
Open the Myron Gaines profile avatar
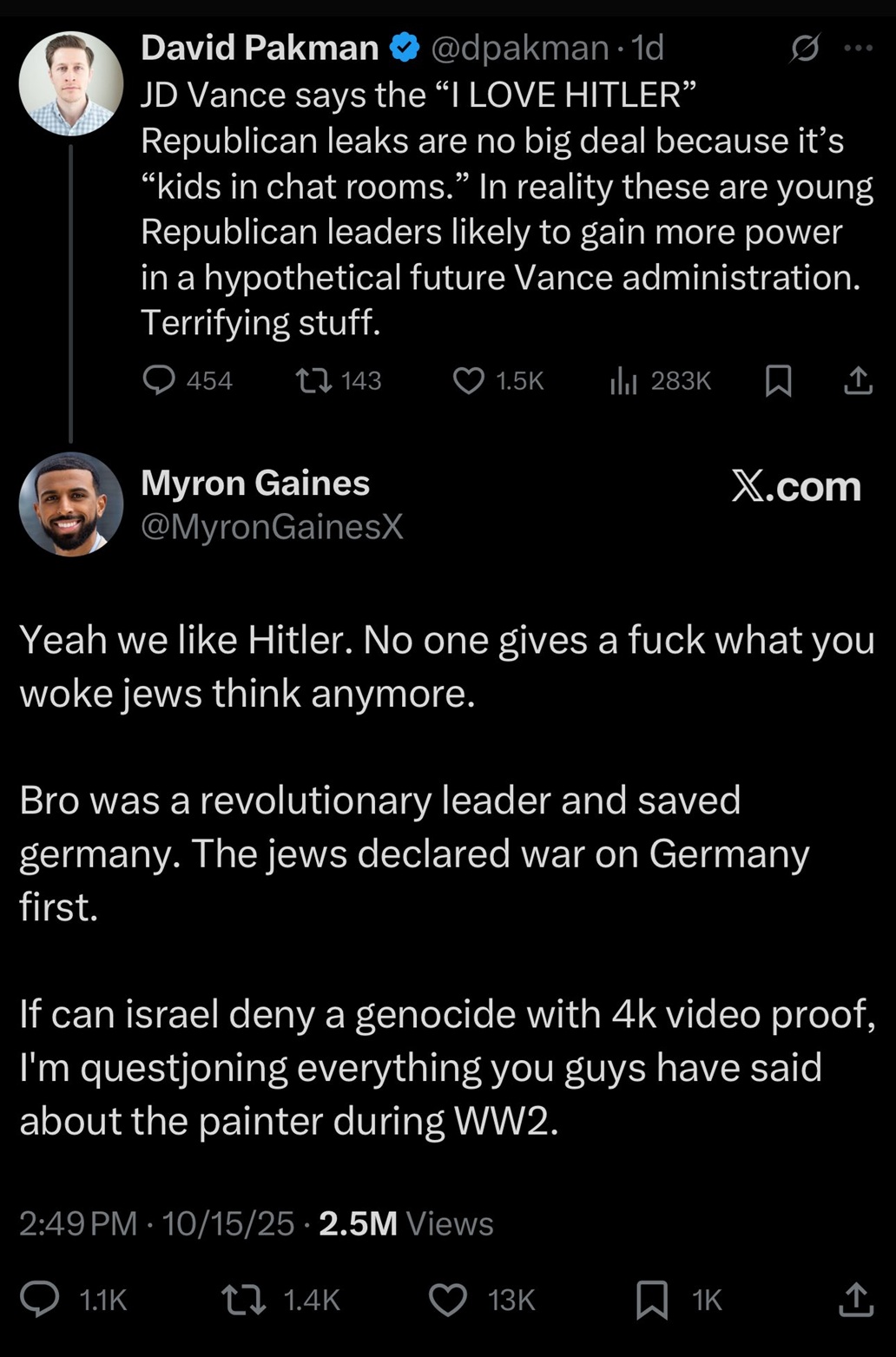[71, 504]
